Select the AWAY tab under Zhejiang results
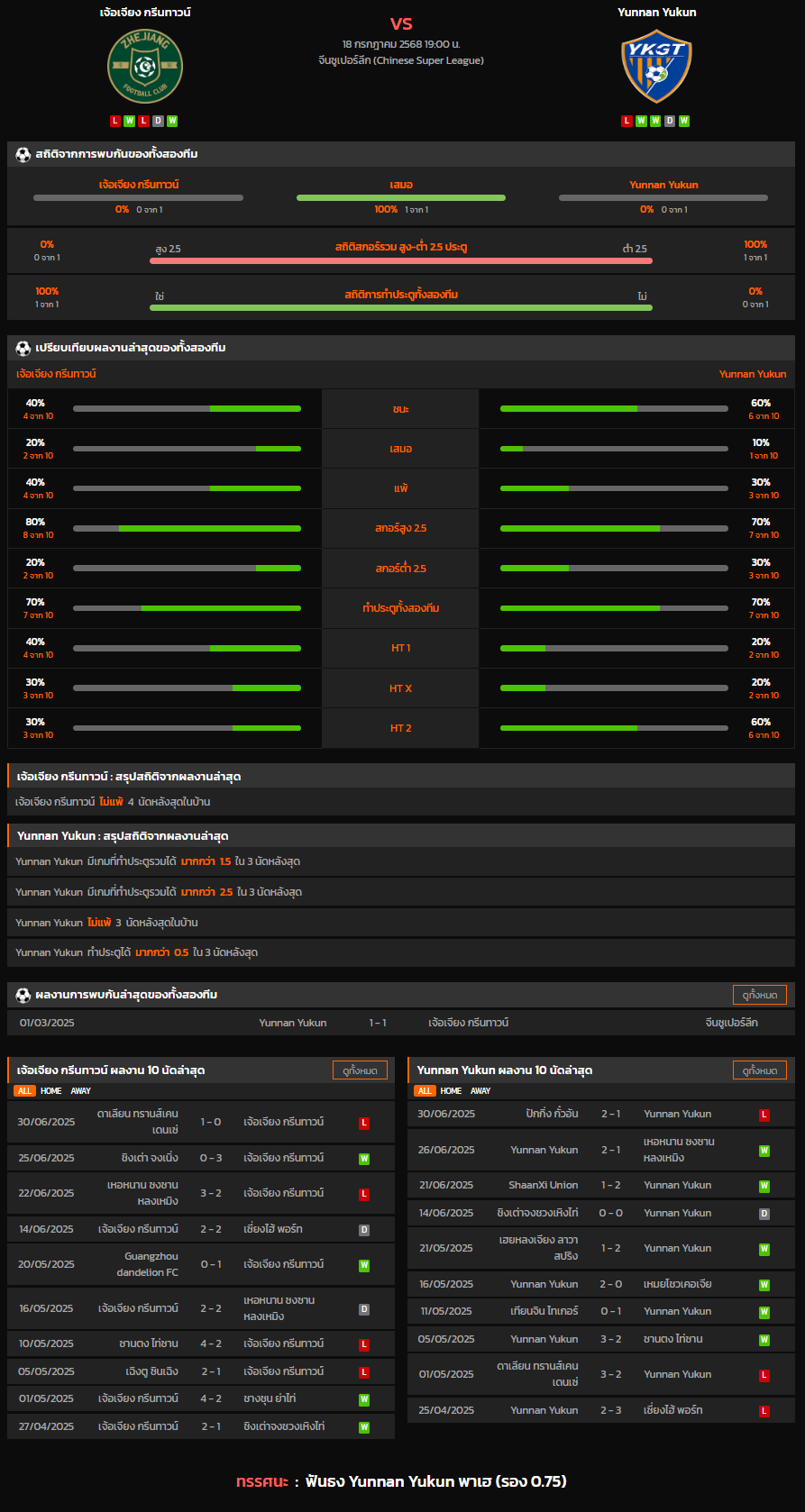Screen dimensions: 805x1512 tap(81, 1091)
